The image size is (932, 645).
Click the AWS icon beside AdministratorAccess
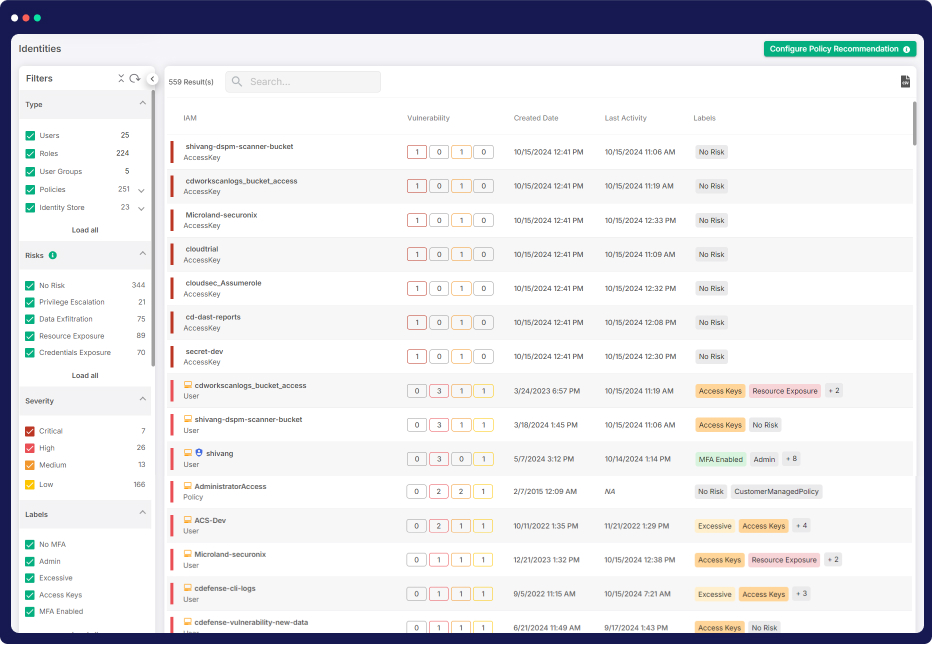tap(187, 487)
